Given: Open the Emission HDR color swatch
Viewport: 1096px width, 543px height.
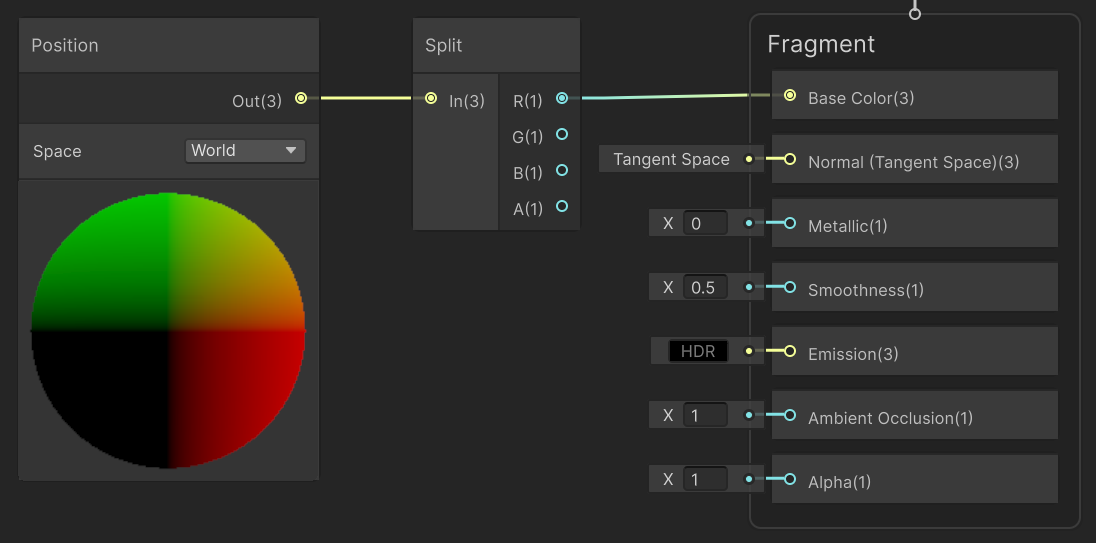Looking at the screenshot, I should pyautogui.click(x=698, y=352).
